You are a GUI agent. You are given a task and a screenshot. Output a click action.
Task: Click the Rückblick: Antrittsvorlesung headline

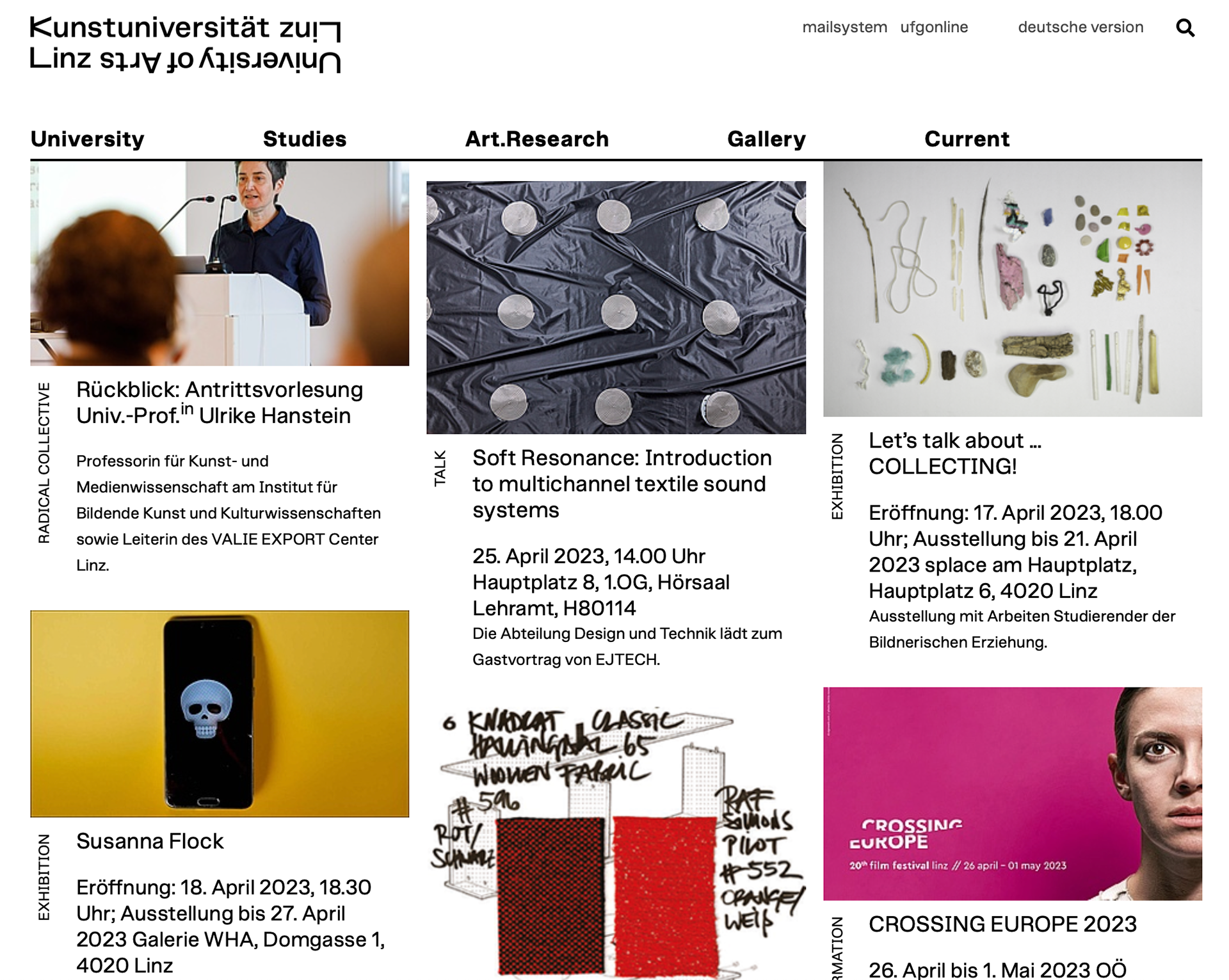(220, 403)
